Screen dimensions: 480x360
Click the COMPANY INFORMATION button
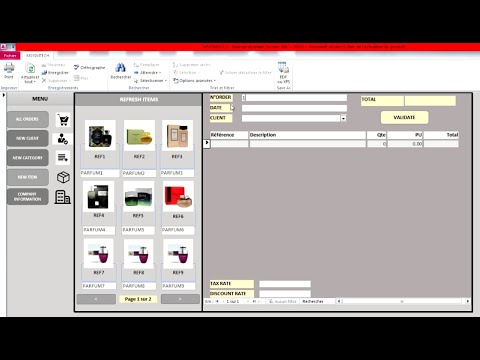(x=28, y=196)
